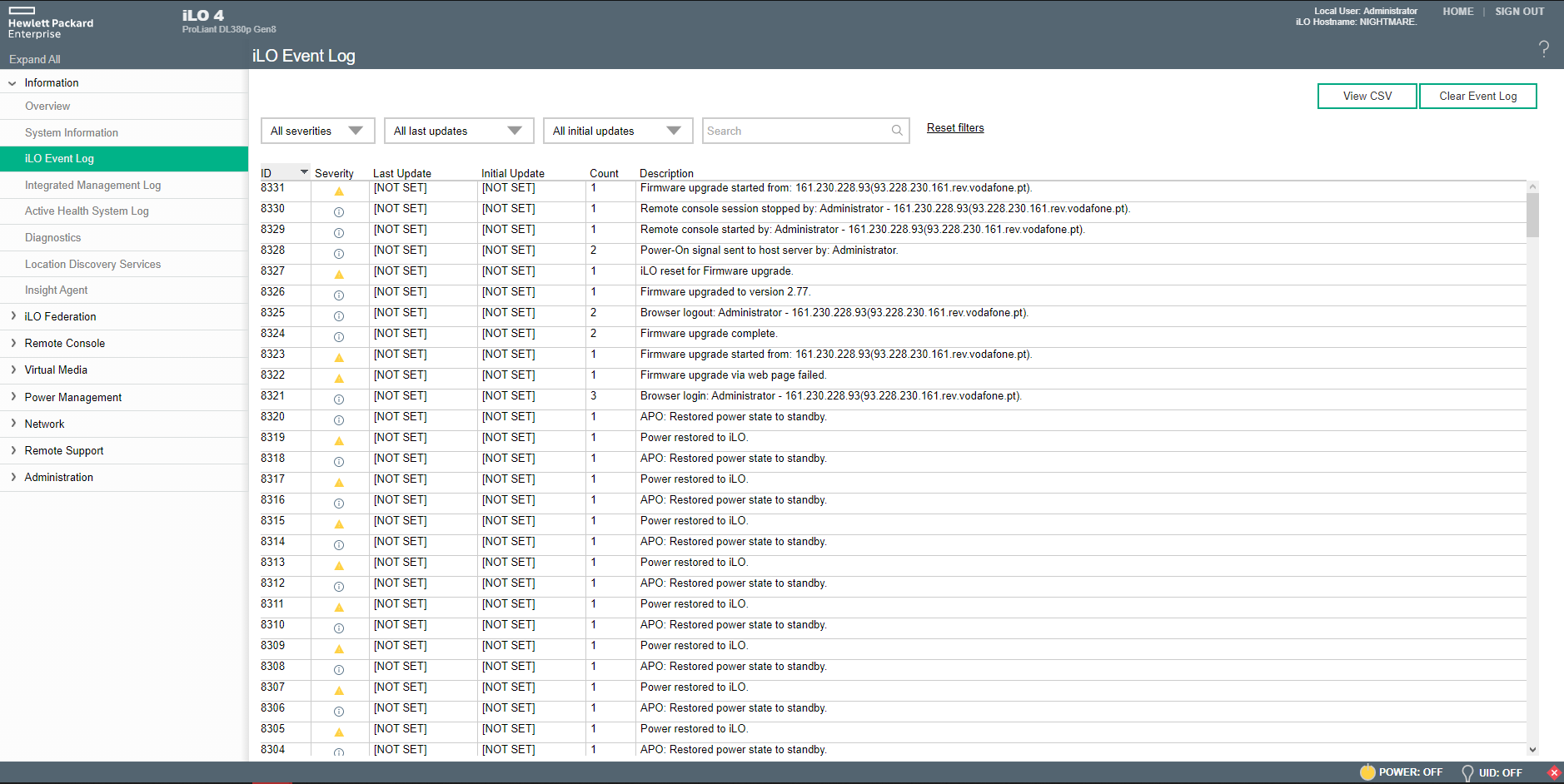This screenshot has height=784, width=1564.
Task: Click the info icon for event 8320
Action: point(339,420)
